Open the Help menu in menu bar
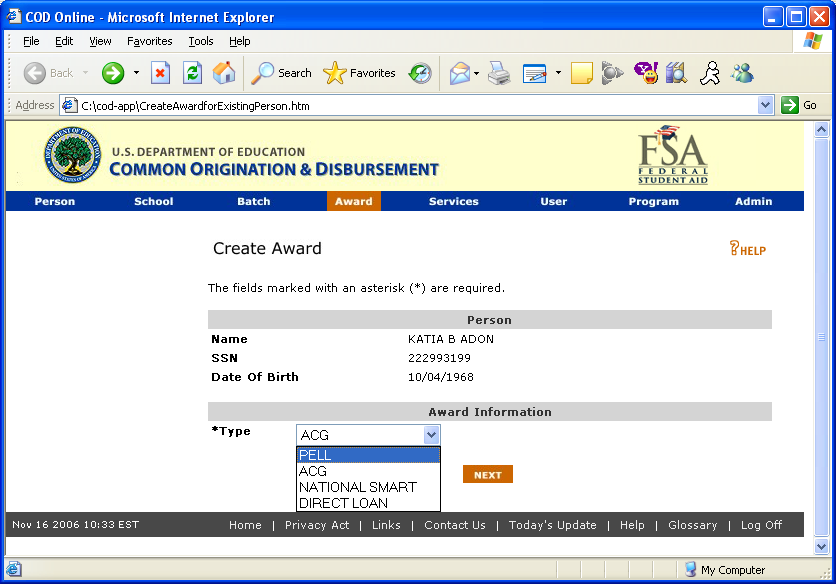 [239, 41]
